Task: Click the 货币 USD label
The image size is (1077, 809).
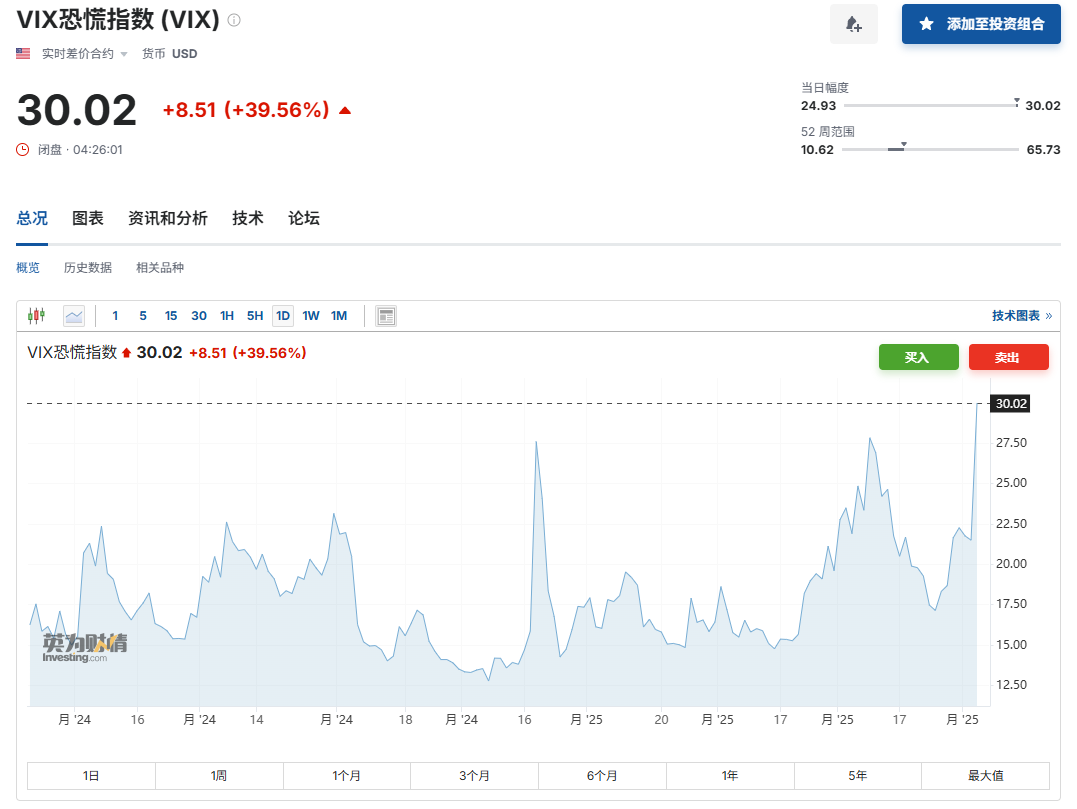Action: [x=170, y=54]
